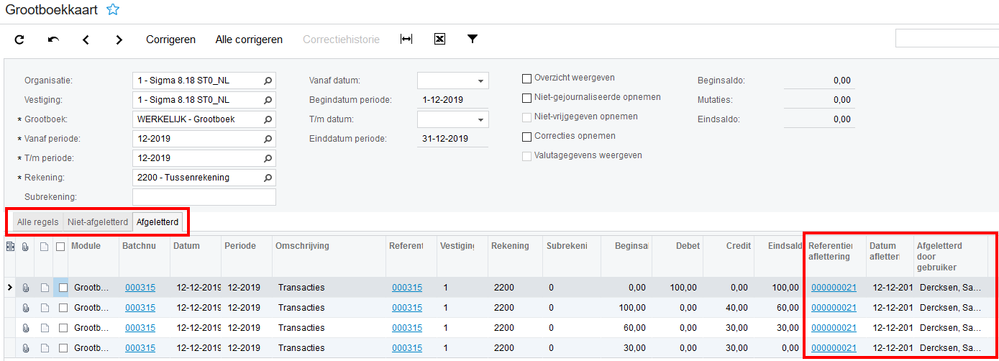Click the refresh icon in the toolbar

pyautogui.click(x=20, y=39)
